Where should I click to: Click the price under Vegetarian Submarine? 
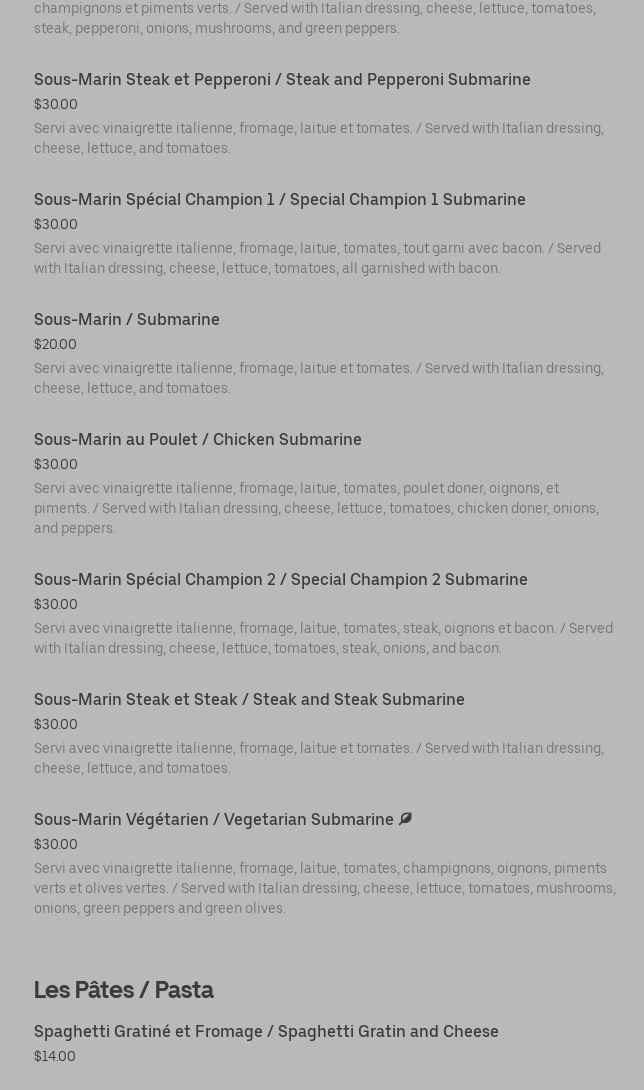coord(55,845)
